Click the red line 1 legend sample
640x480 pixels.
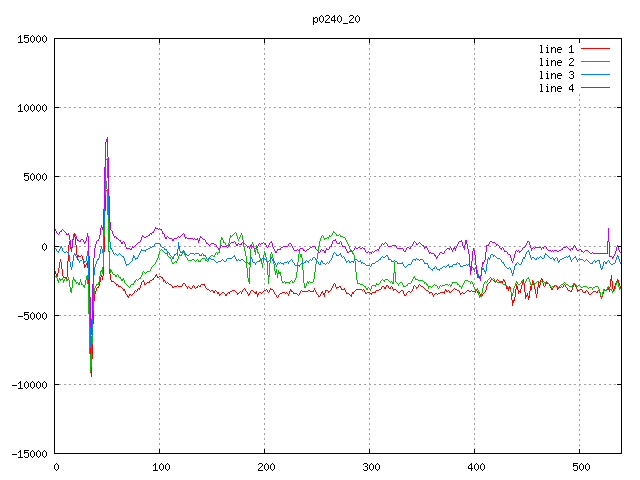click(x=595, y=49)
